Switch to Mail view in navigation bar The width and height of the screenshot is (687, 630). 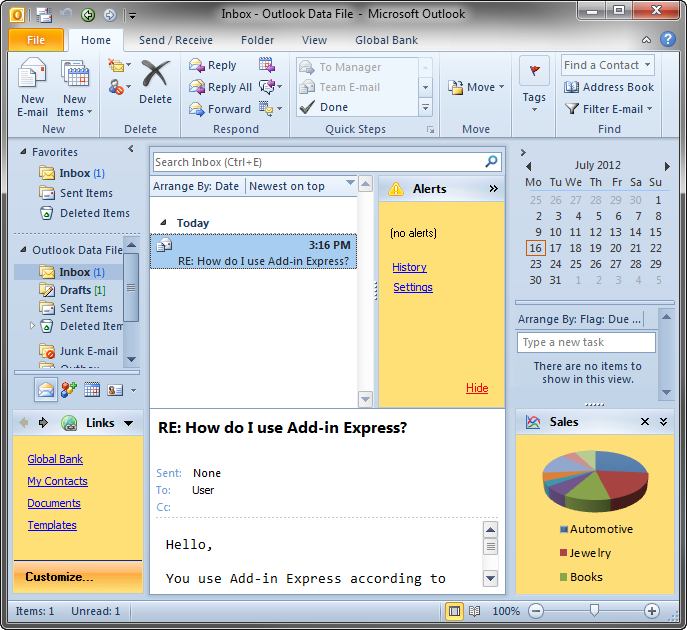click(x=46, y=390)
